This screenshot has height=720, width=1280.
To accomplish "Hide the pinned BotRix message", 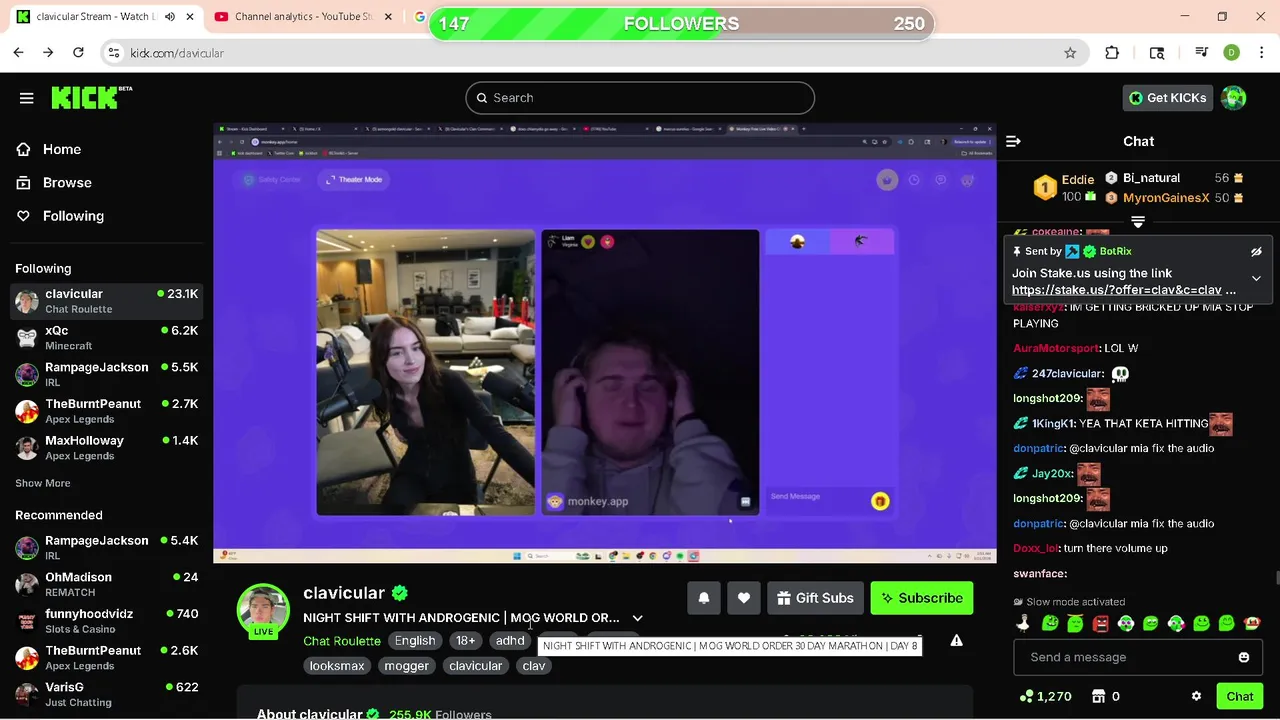I will pyautogui.click(x=1256, y=252).
